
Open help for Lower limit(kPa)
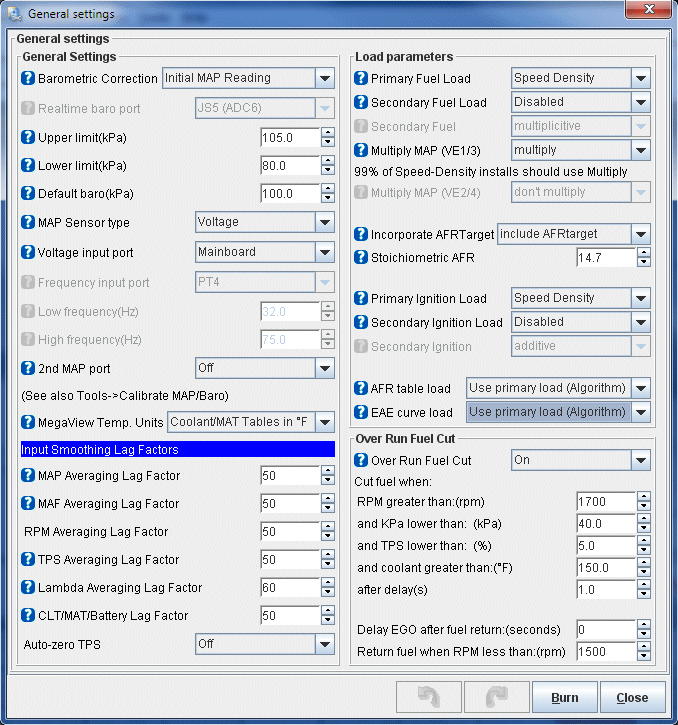click(28, 165)
